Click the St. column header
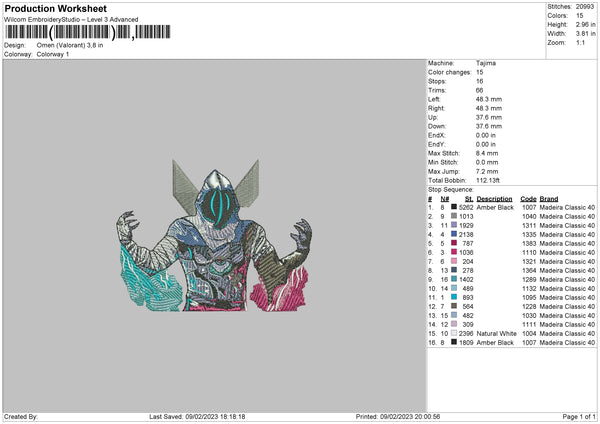This screenshot has width=600, height=424. pyautogui.click(x=468, y=198)
